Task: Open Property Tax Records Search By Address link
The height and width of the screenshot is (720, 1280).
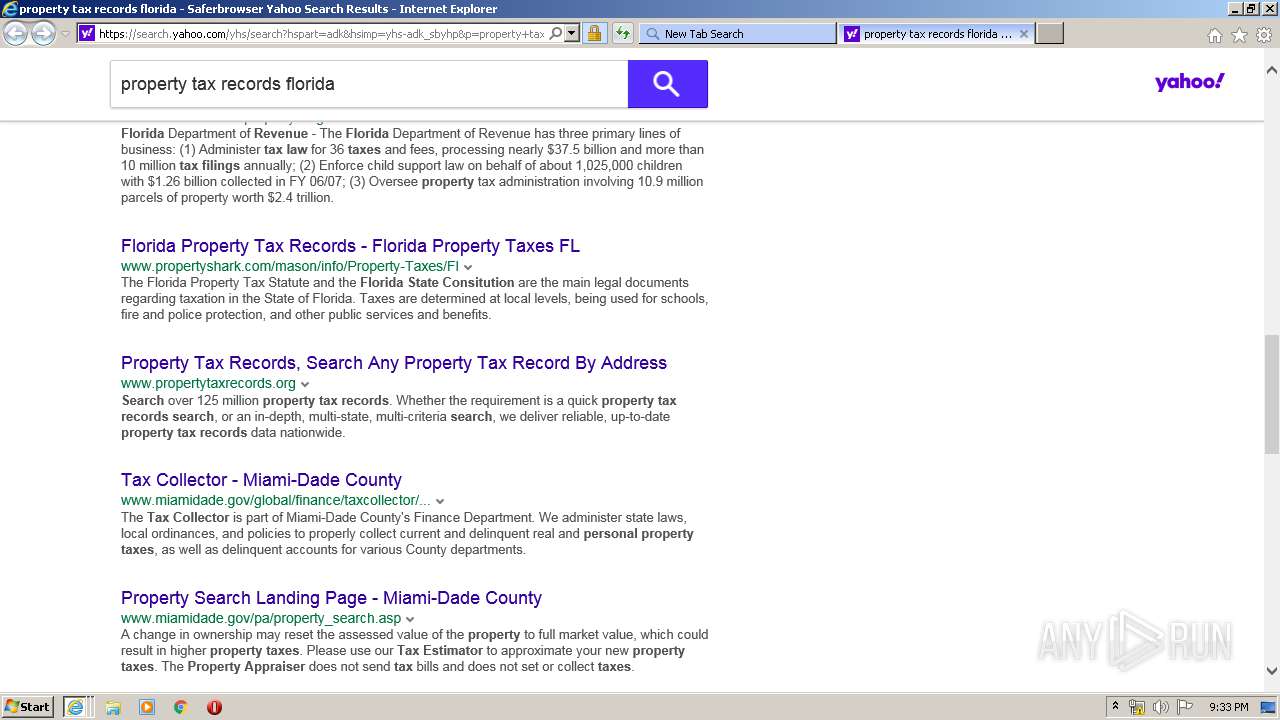Action: (394, 363)
